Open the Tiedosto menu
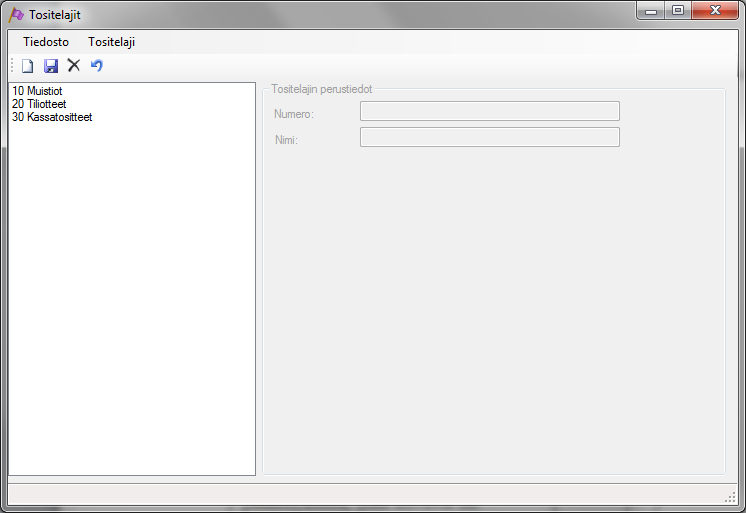Screen dimensions: 746x513 pos(46,42)
